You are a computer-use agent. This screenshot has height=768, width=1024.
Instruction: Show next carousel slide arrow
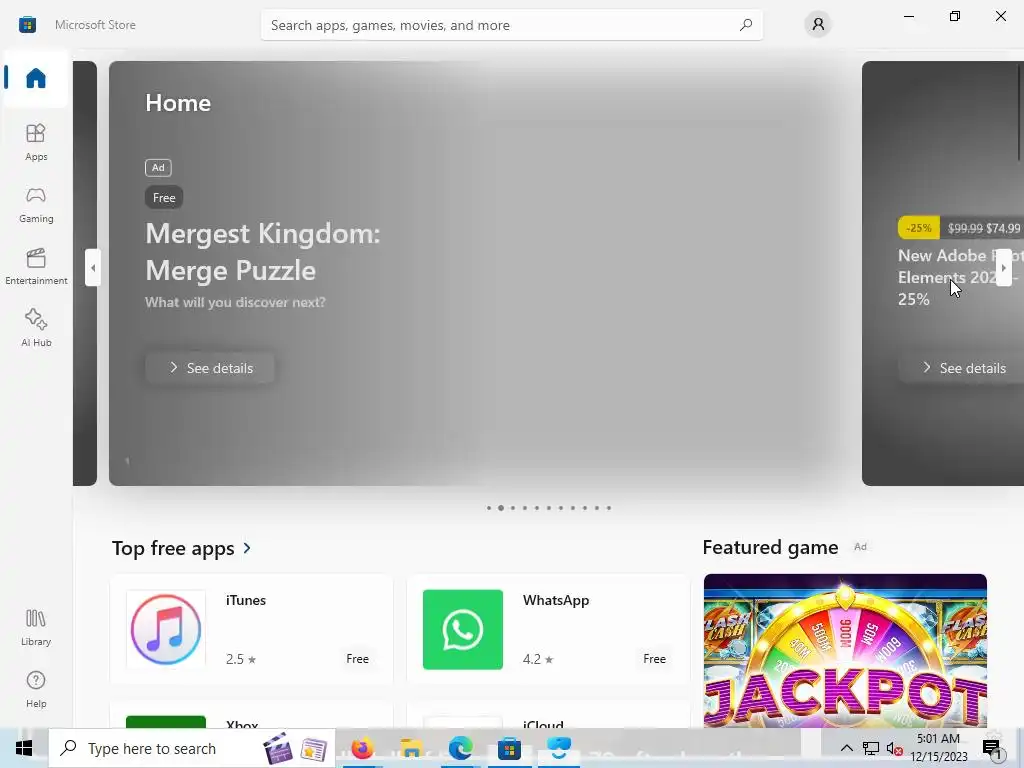pyautogui.click(x=1004, y=267)
